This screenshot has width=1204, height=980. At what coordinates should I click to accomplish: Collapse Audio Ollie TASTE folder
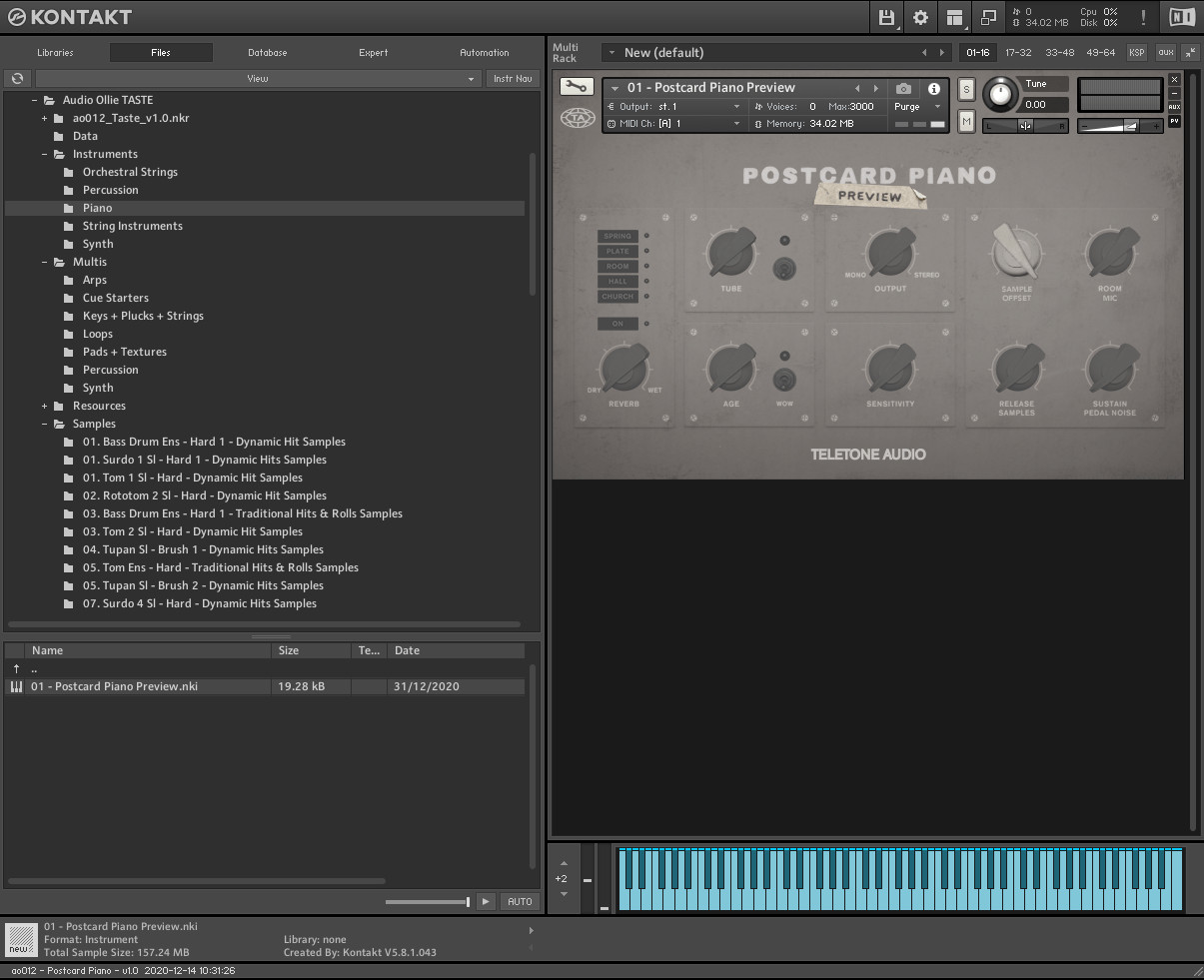point(34,100)
